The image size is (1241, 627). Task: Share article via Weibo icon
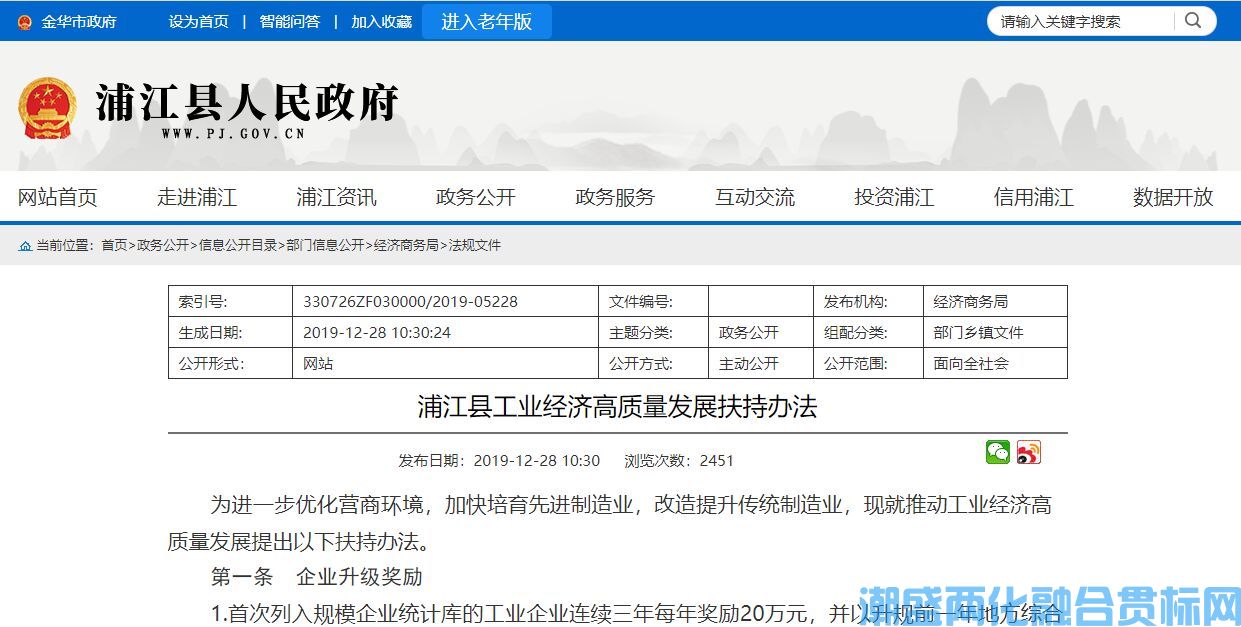tap(1029, 452)
